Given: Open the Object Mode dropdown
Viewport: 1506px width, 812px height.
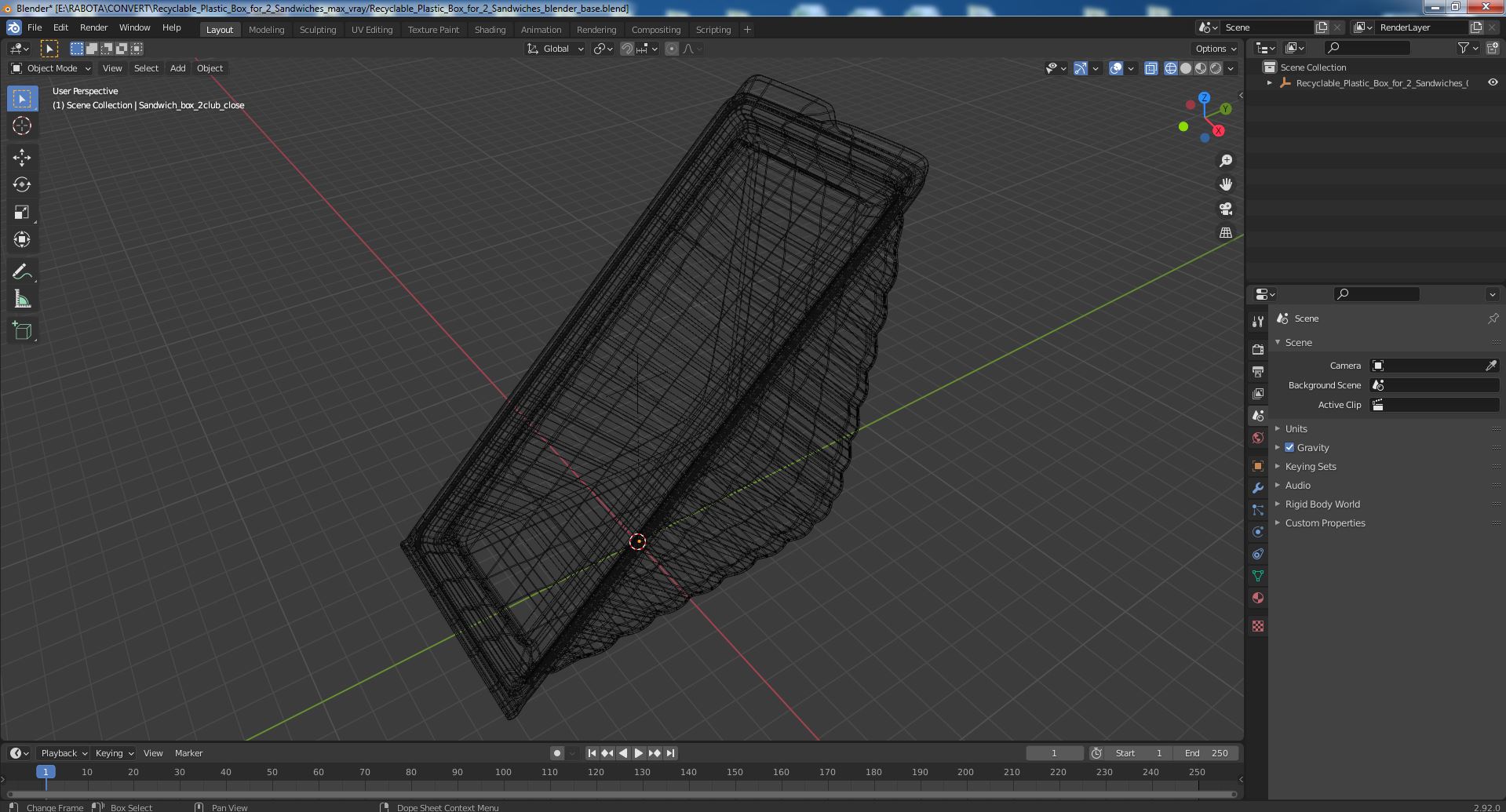Looking at the screenshot, I should click(51, 68).
